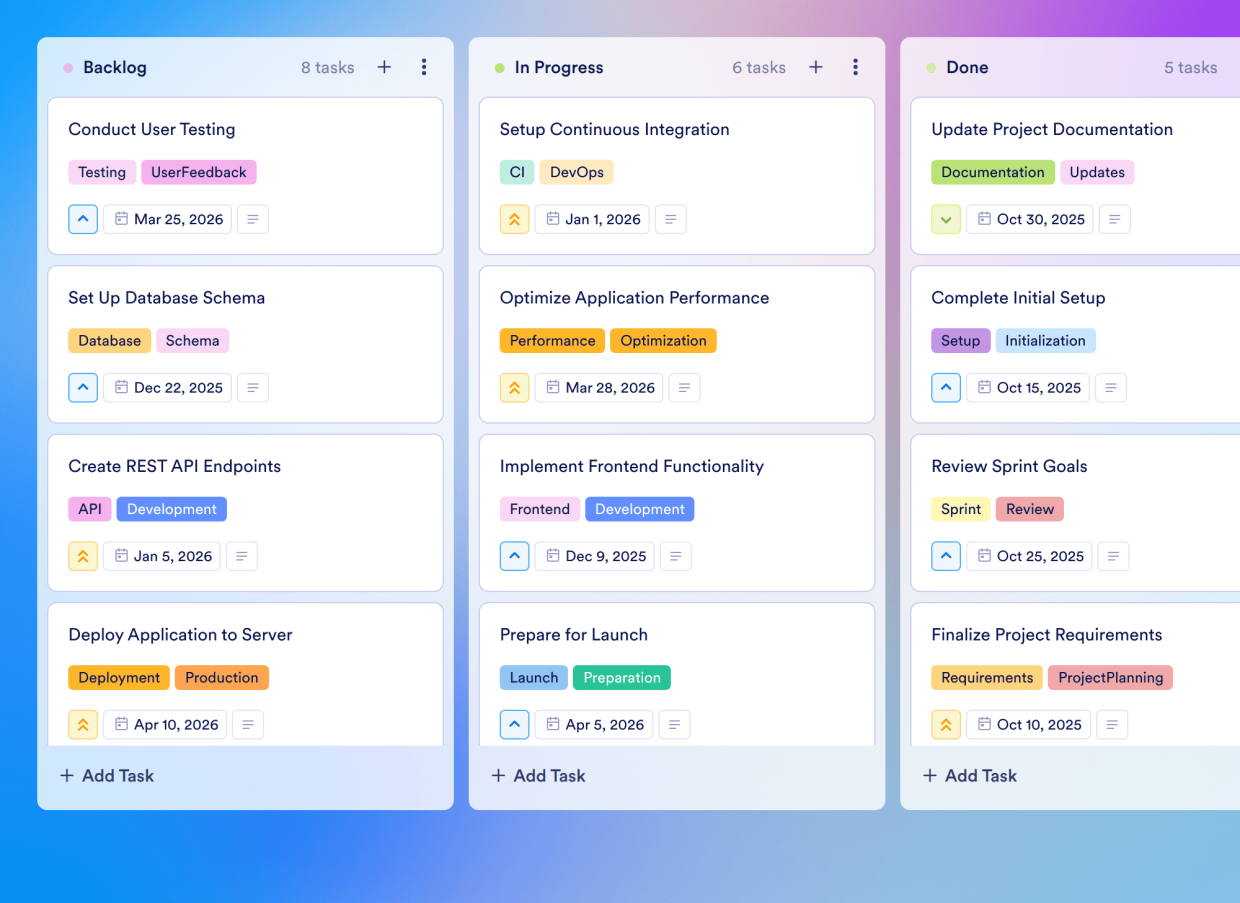The width and height of the screenshot is (1240, 903).
Task: Toggle priority on Create REST API Endpoints
Action: (x=83, y=556)
